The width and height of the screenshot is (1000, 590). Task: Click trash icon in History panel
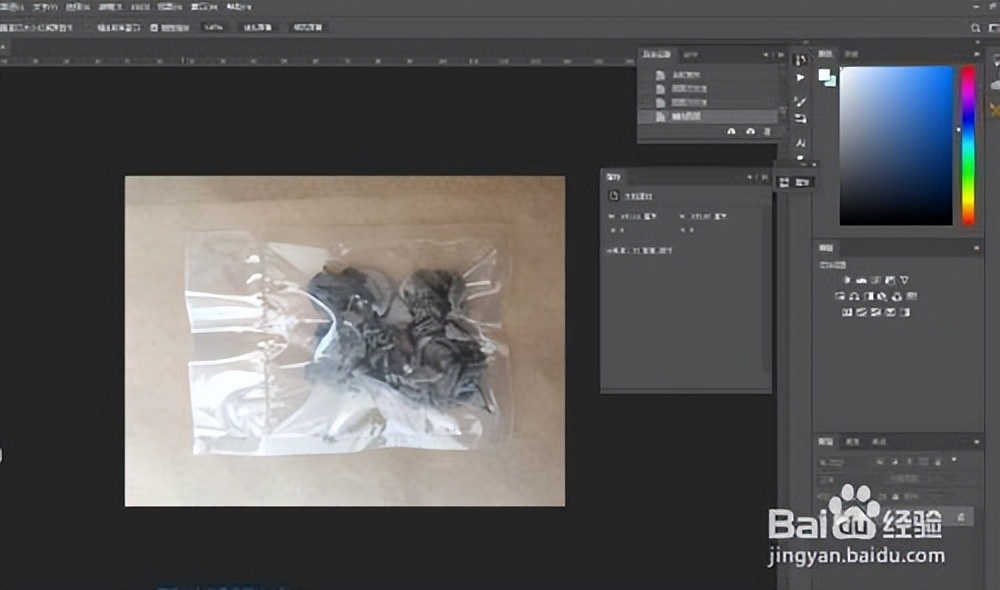click(x=768, y=131)
